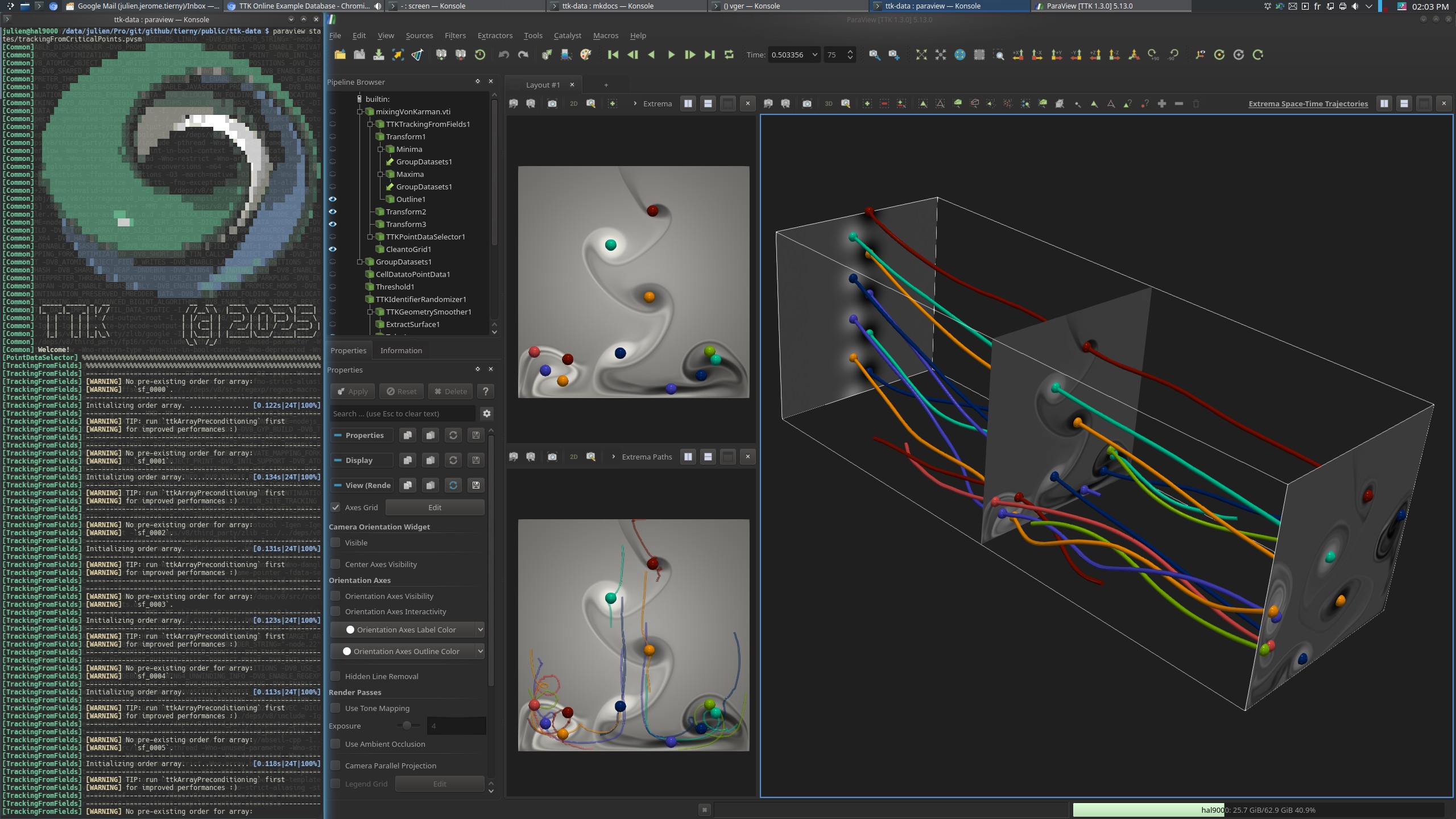1456x819 pixels.
Task: Open the color palette icon
Action: click(x=586, y=55)
